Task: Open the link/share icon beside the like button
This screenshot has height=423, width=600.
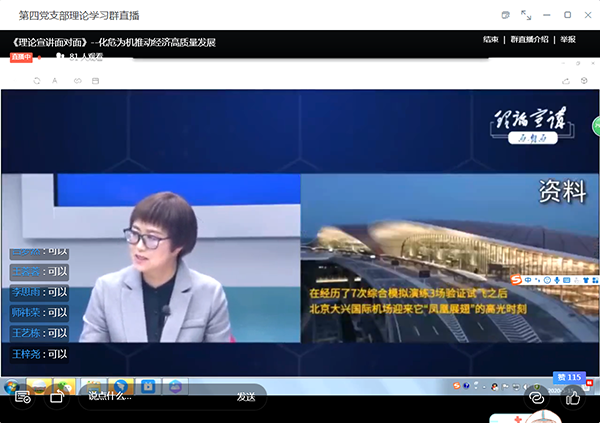Action: click(x=536, y=397)
